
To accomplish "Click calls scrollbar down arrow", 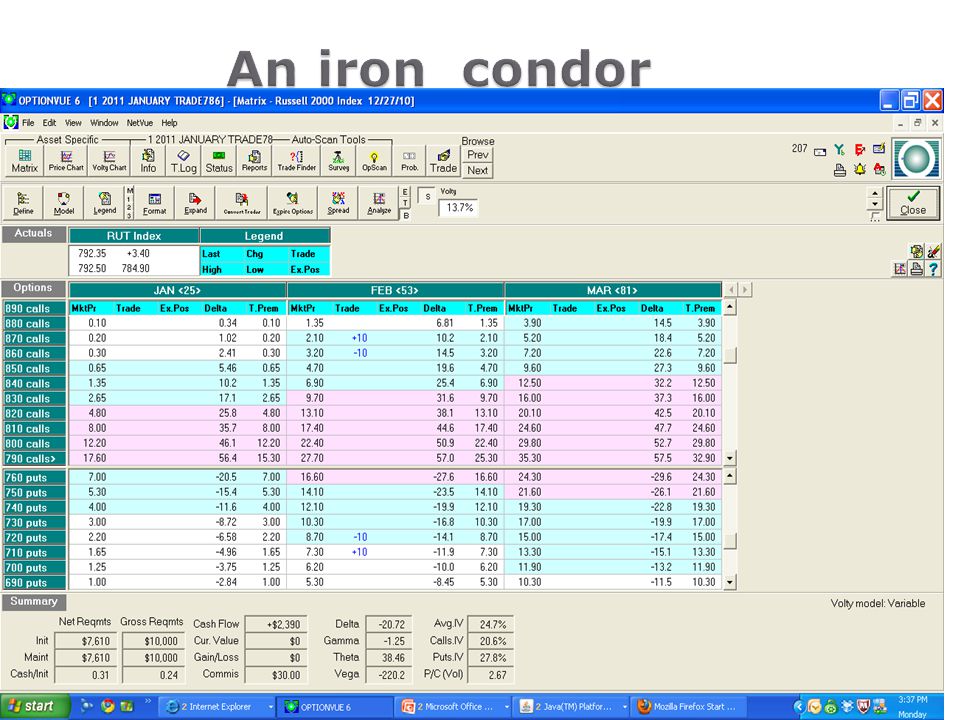I will point(729,457).
